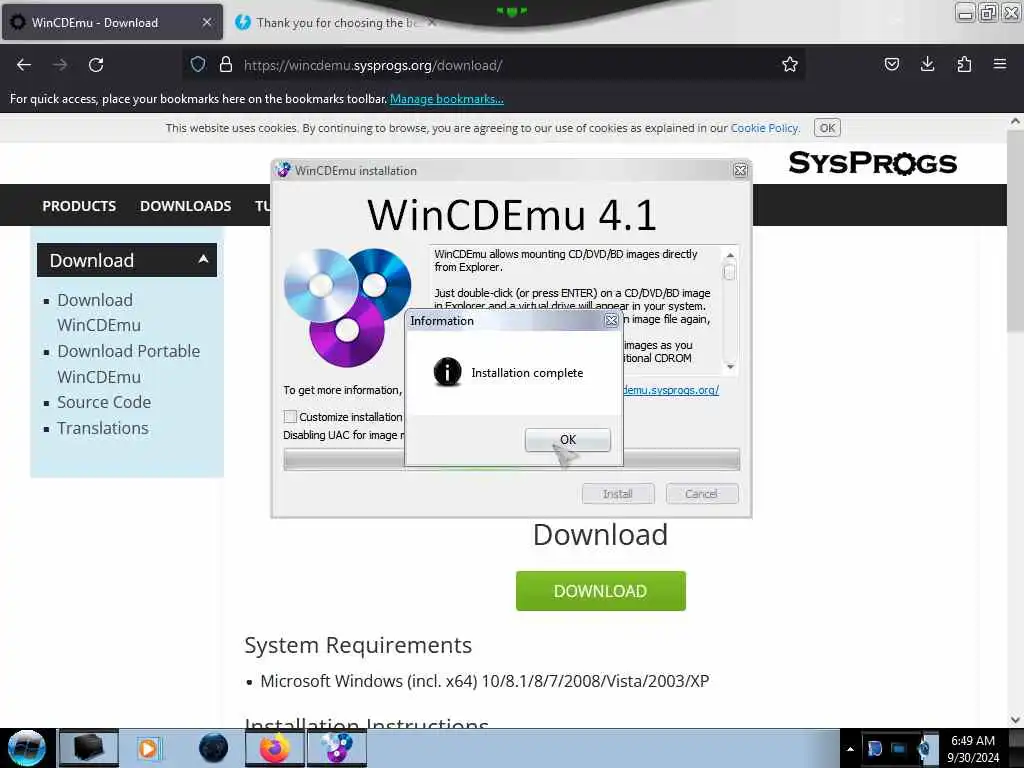
Task: Open the Translations sidebar link
Action: tap(103, 428)
